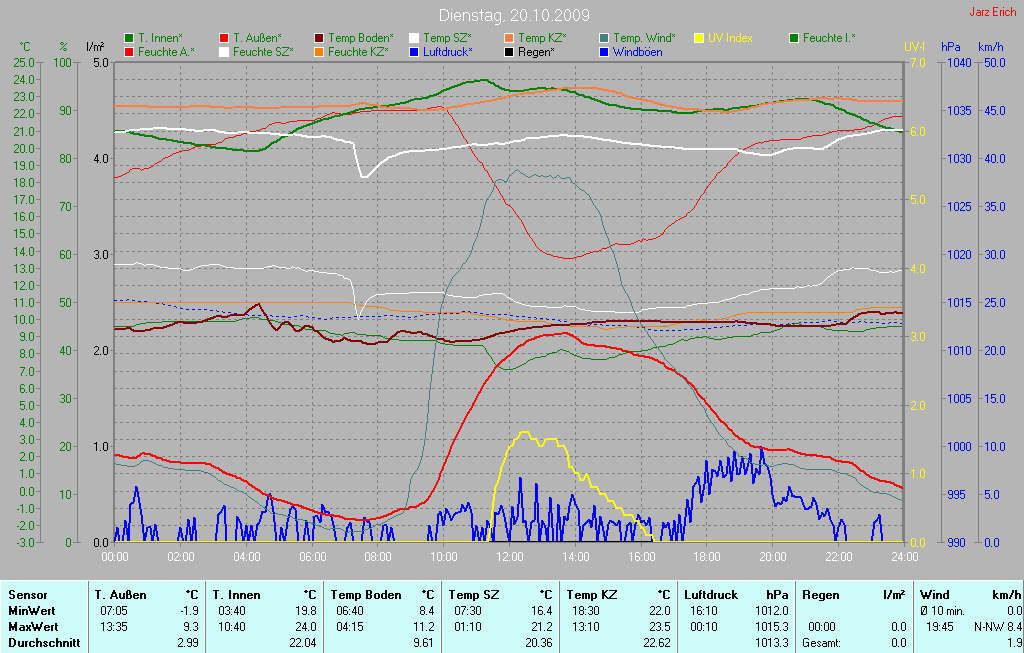Screen dimensions: 1024x653
Task: Click the Jarz Erich author text
Action: click(992, 12)
